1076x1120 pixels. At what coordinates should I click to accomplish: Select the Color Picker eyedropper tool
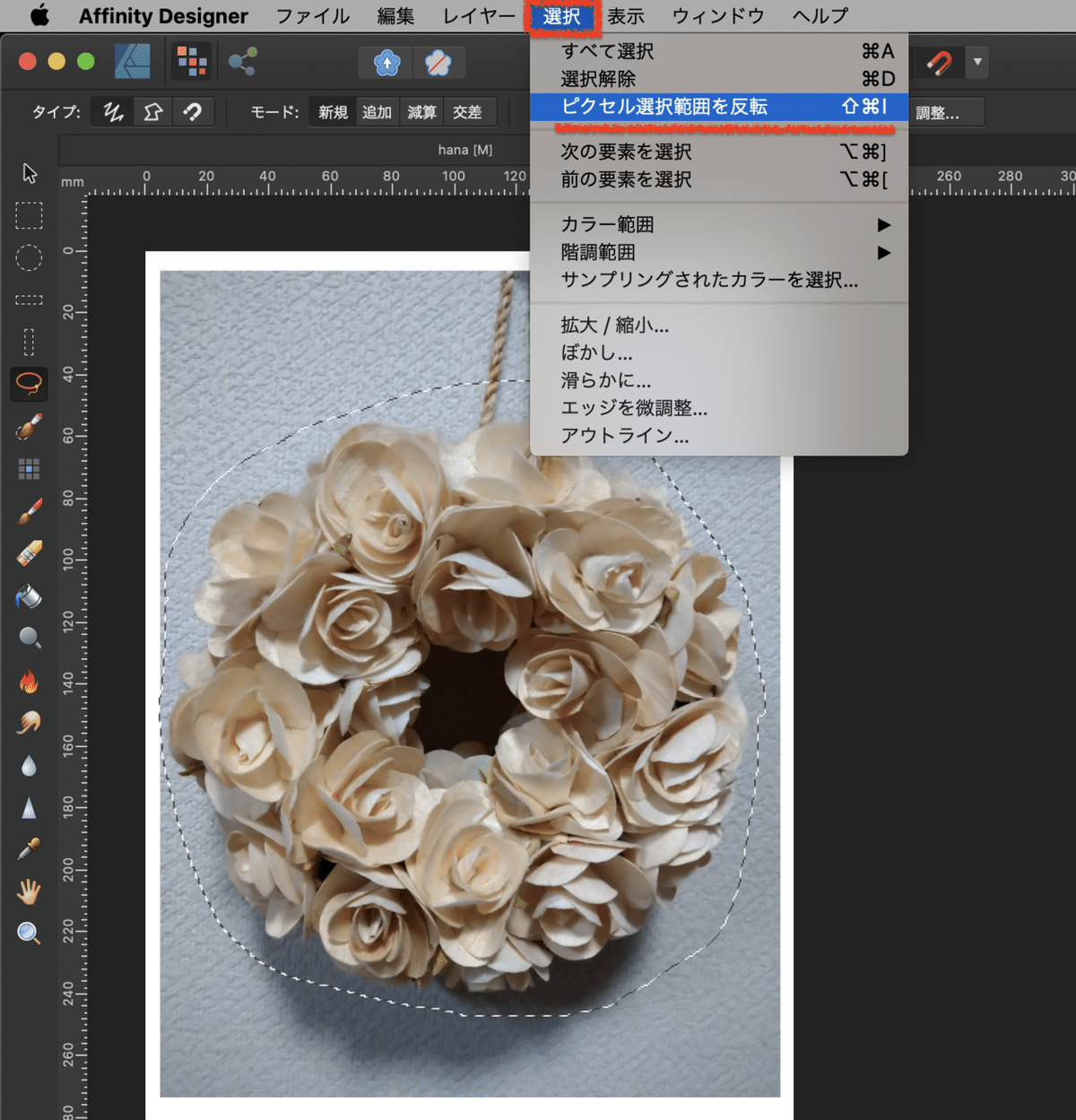tap(29, 849)
